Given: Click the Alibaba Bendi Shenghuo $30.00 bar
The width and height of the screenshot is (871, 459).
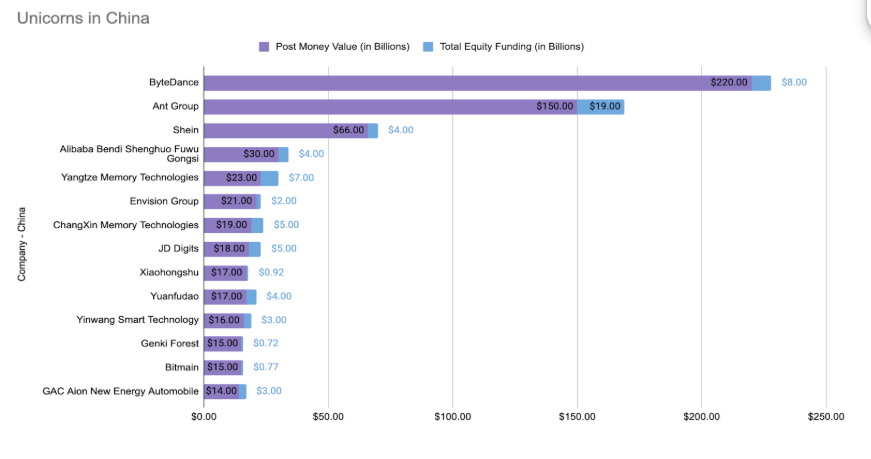Looking at the screenshot, I should tap(241, 154).
